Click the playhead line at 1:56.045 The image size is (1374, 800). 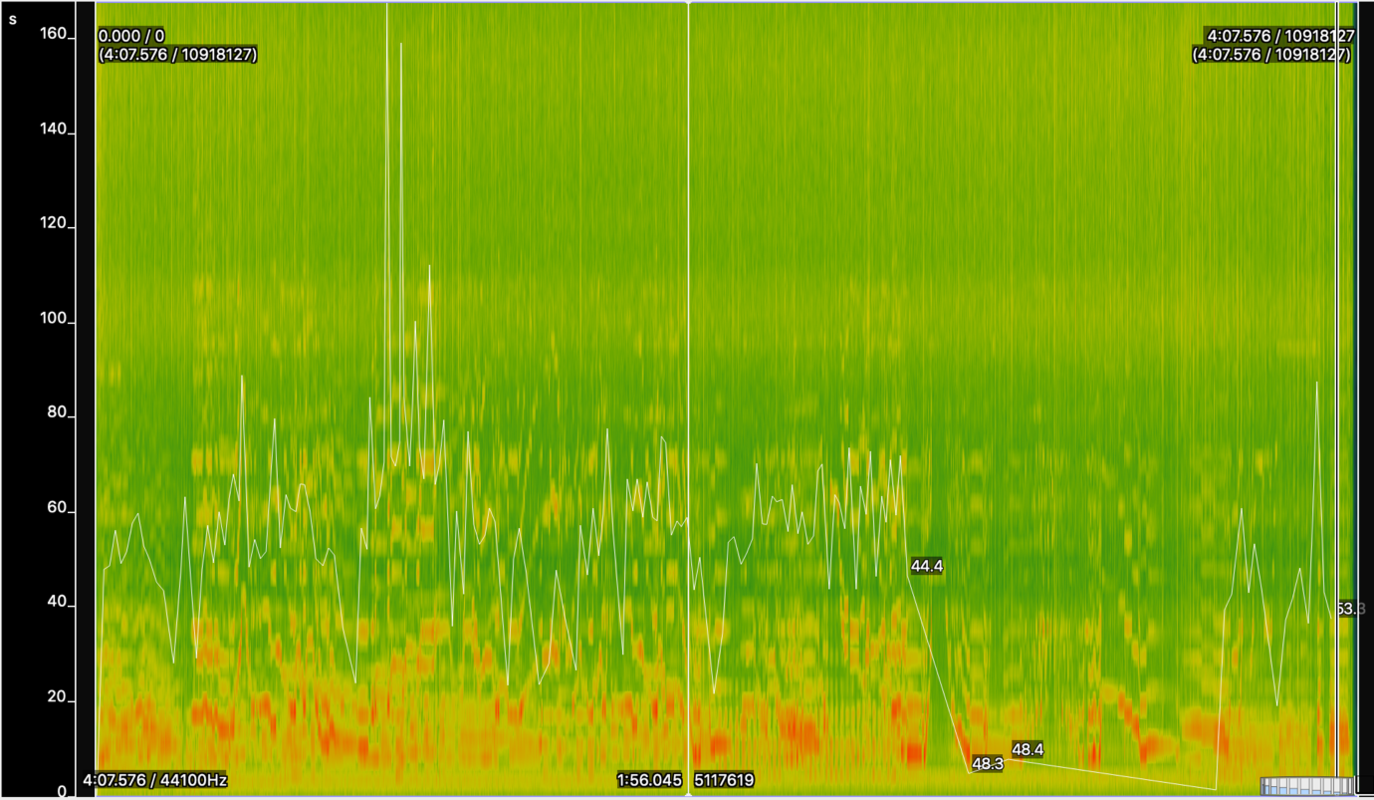tap(689, 400)
